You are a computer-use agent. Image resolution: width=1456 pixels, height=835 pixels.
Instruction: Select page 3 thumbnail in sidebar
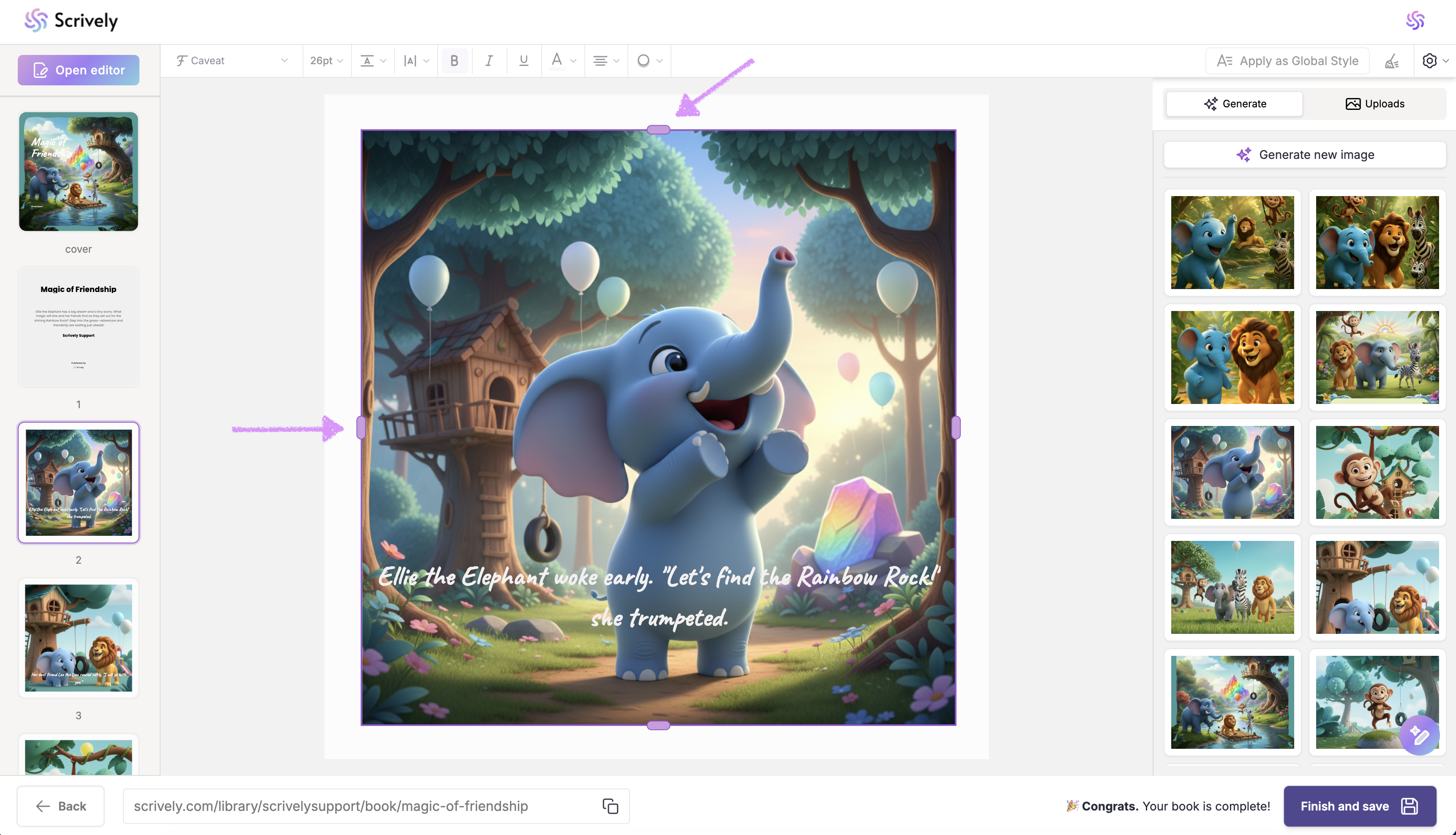coord(79,638)
